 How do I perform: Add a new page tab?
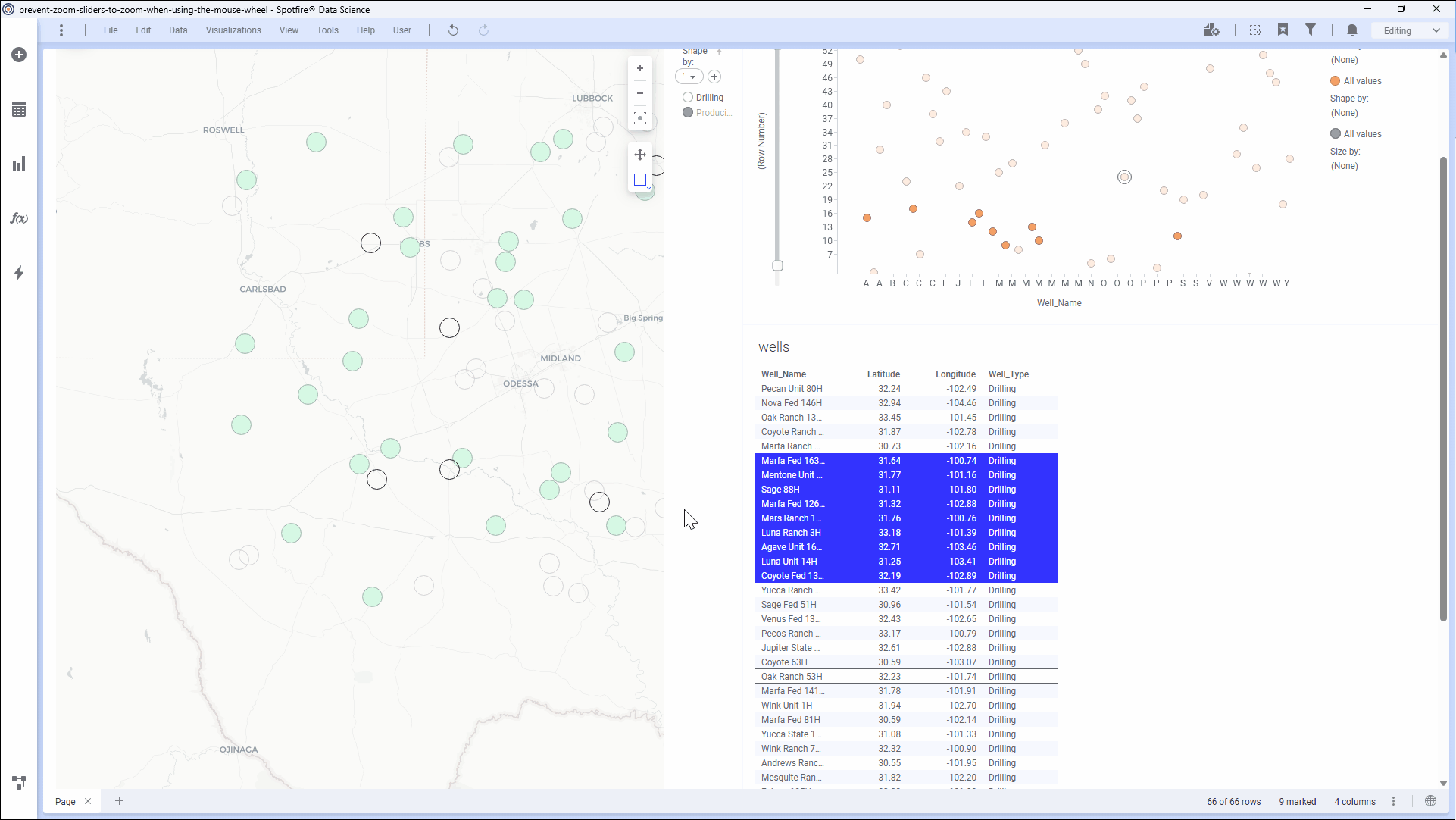[x=119, y=801]
